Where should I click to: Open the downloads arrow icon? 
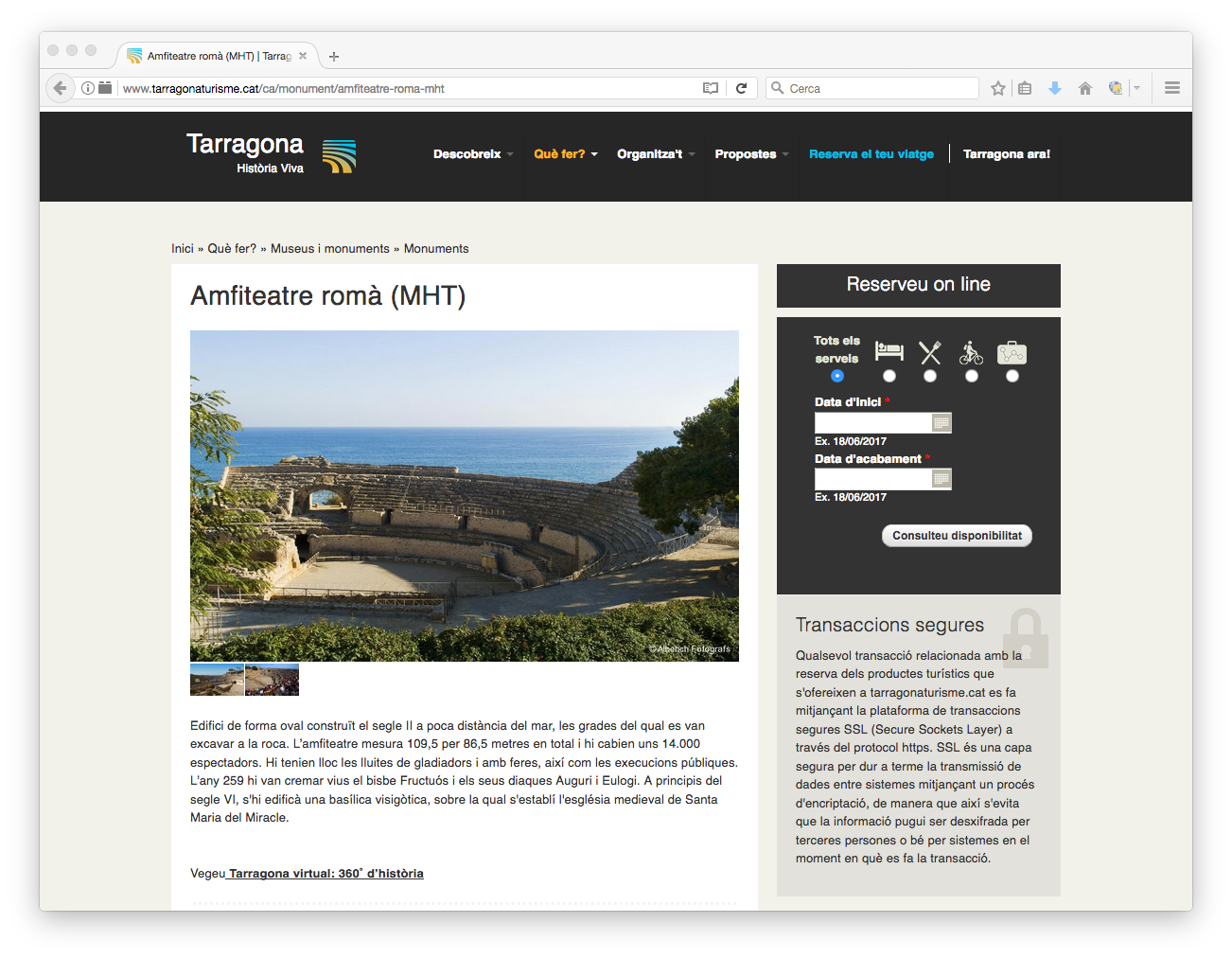coord(1055,88)
